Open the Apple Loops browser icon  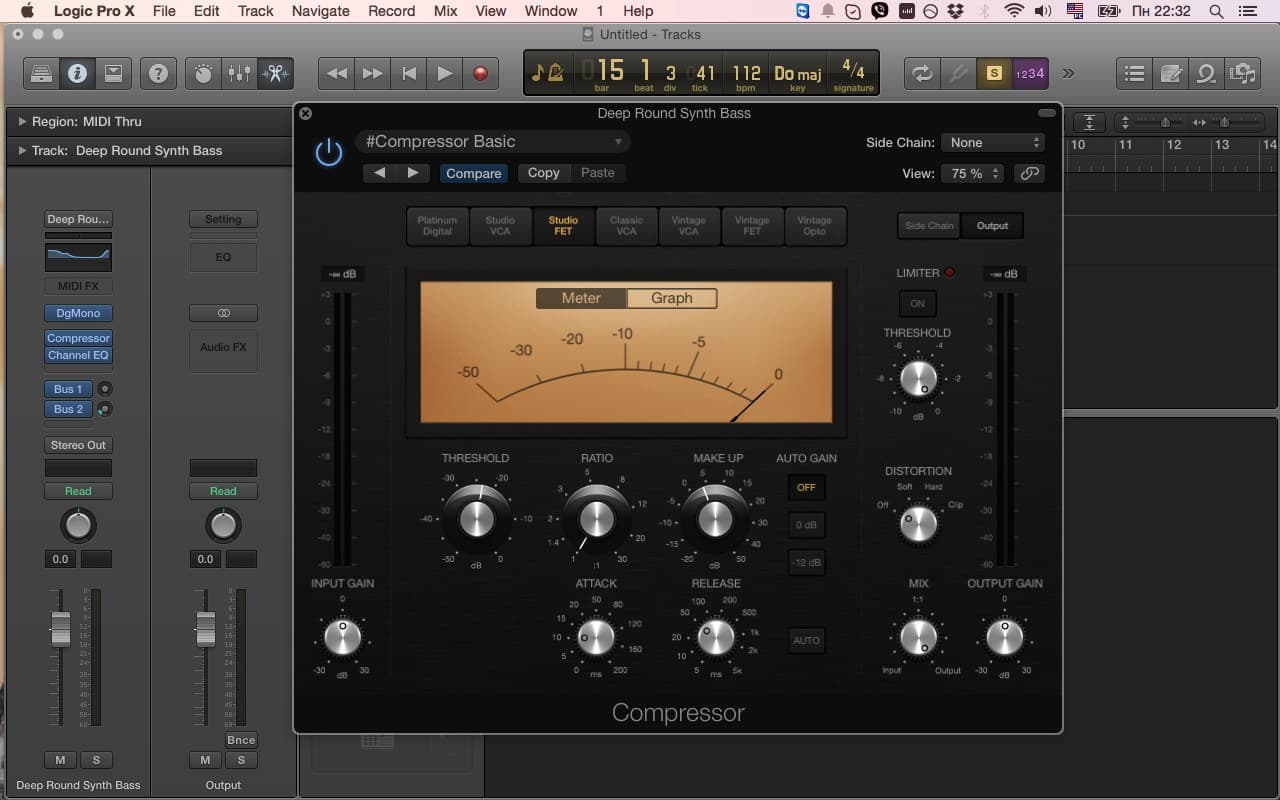1206,73
